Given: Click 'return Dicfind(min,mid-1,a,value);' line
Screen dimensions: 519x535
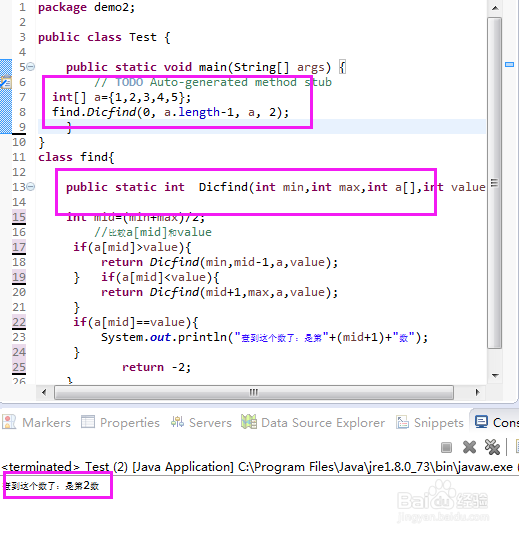Looking at the screenshot, I should point(219,262).
